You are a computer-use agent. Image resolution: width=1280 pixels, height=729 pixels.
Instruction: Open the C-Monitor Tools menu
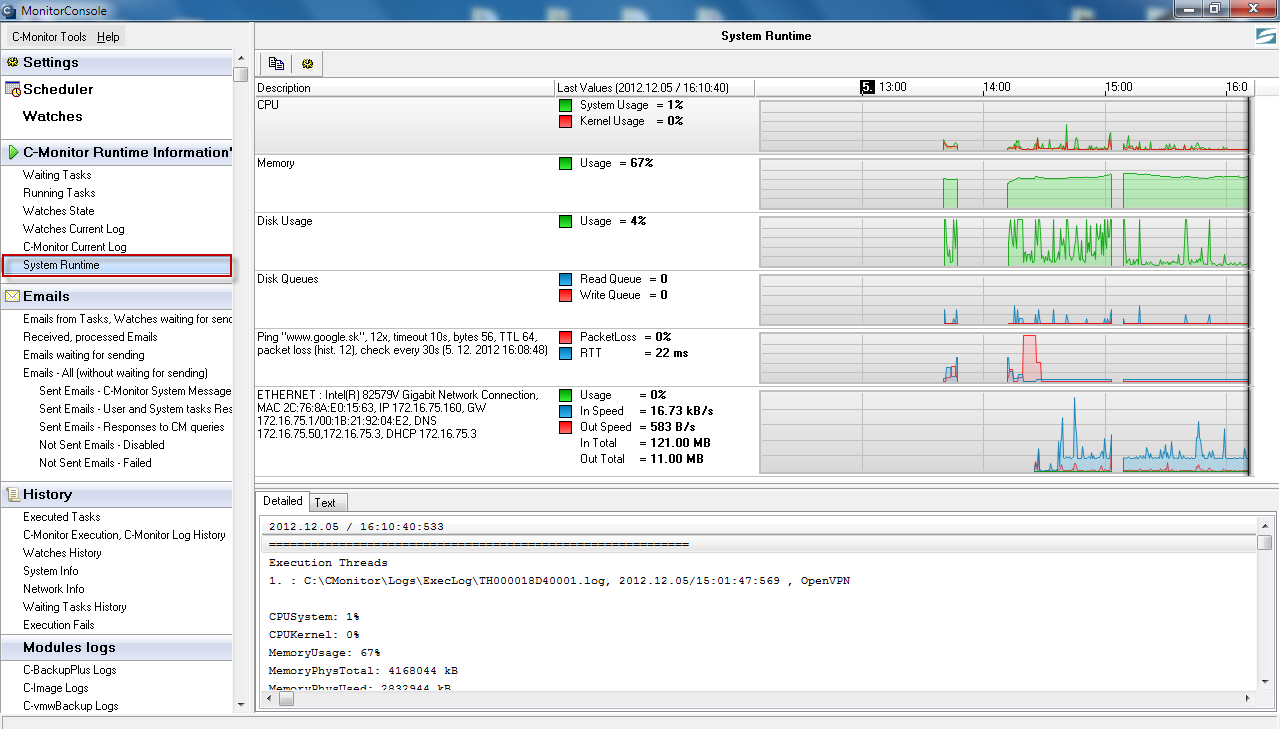(49, 37)
